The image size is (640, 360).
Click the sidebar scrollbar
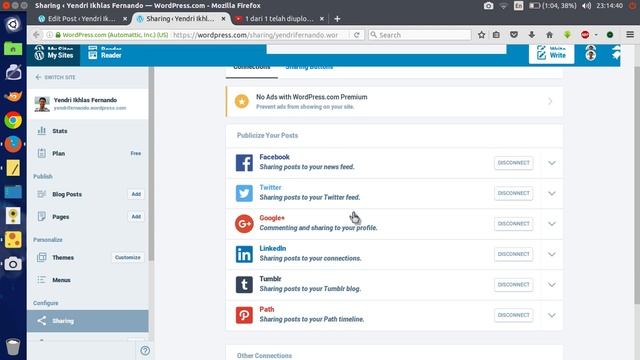[x=151, y=163]
